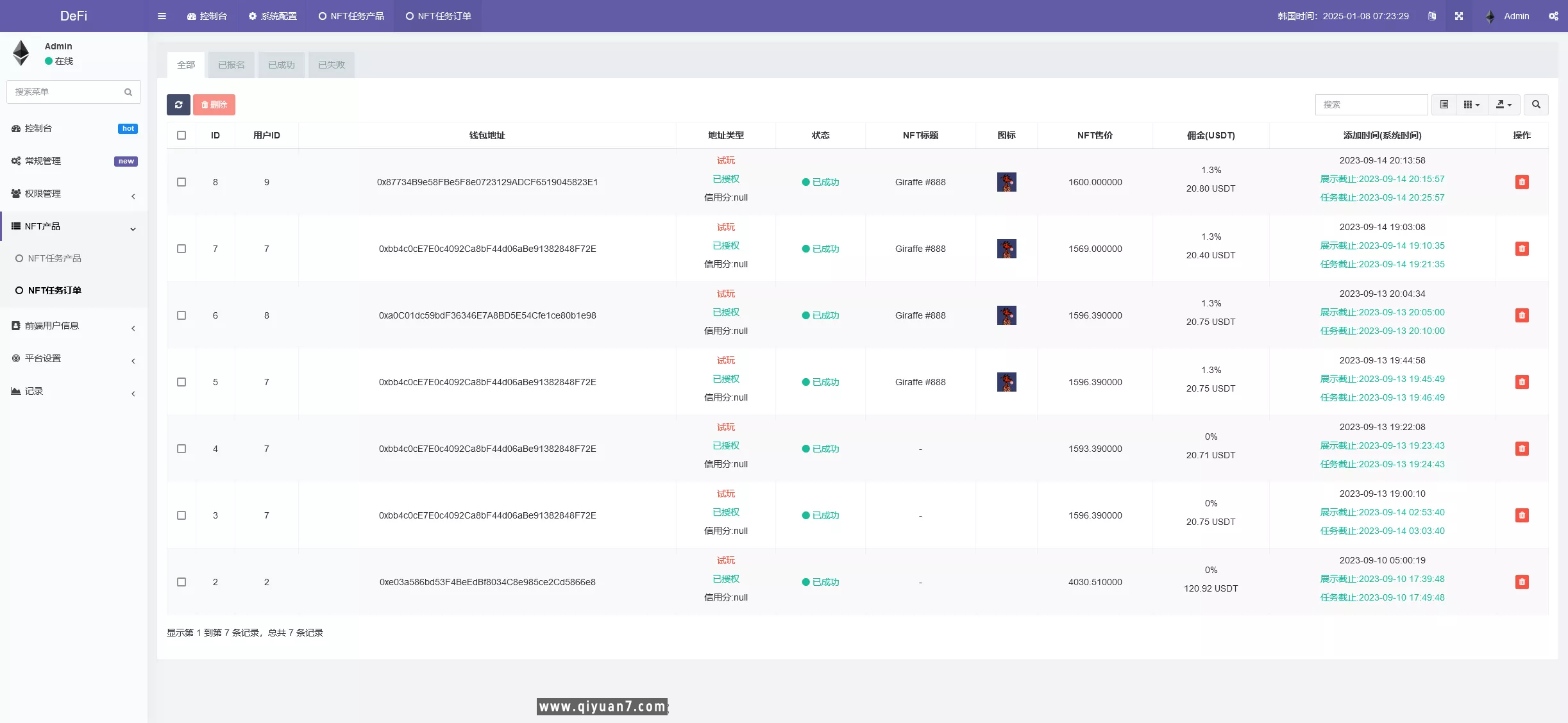Toggle the sidebar hamburger menu icon
1568x723 pixels.
pyautogui.click(x=162, y=16)
